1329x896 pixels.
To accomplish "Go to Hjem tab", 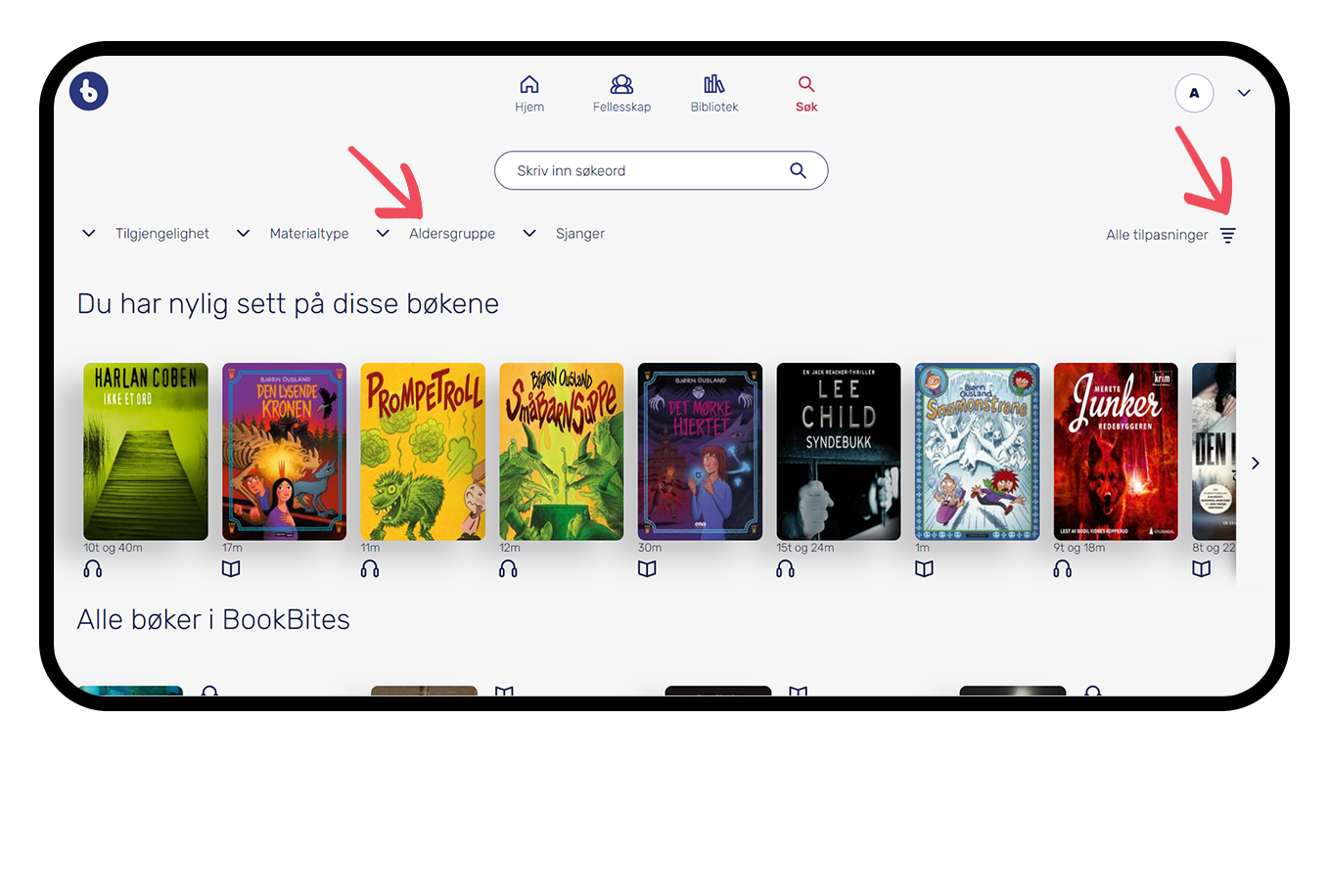I will click(529, 94).
